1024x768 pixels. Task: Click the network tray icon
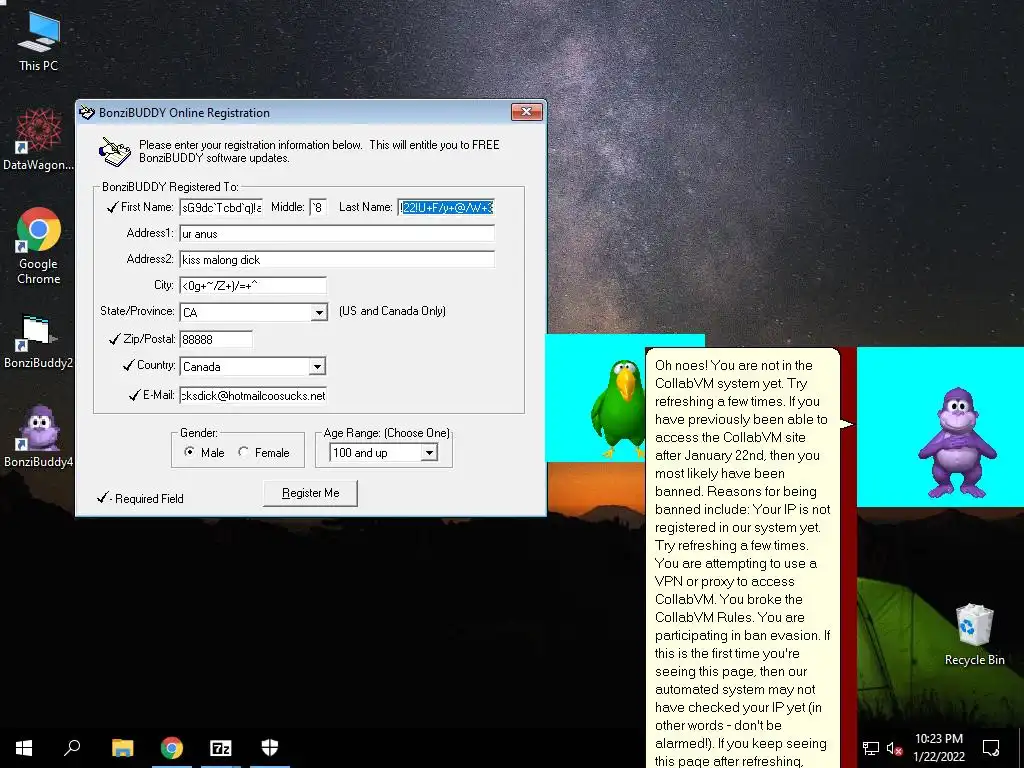tap(871, 748)
